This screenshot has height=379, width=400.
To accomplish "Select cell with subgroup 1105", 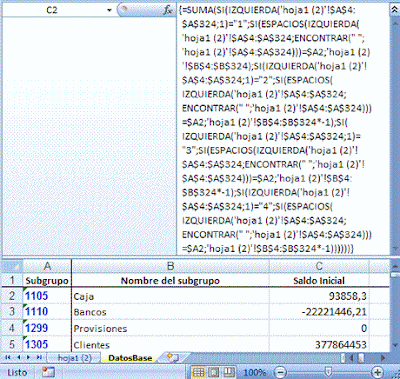I will (x=47, y=296).
